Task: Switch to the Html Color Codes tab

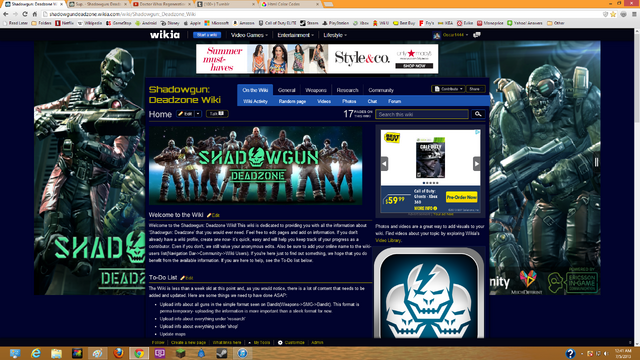Action: 289,4
